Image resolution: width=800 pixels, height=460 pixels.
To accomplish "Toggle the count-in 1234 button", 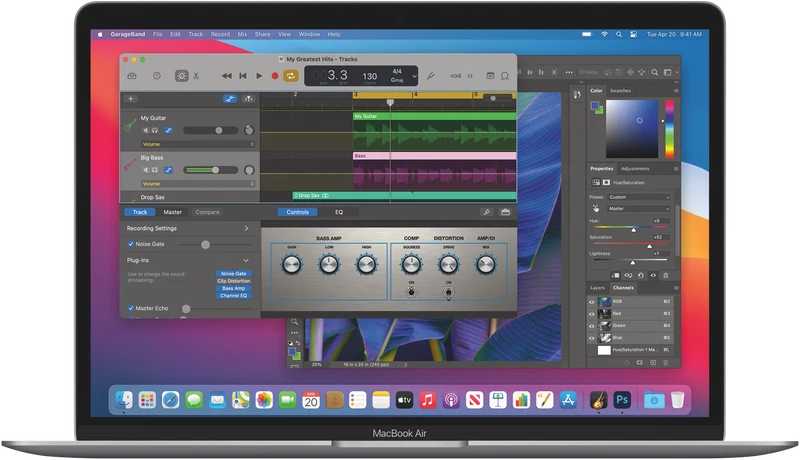I will tap(455, 76).
